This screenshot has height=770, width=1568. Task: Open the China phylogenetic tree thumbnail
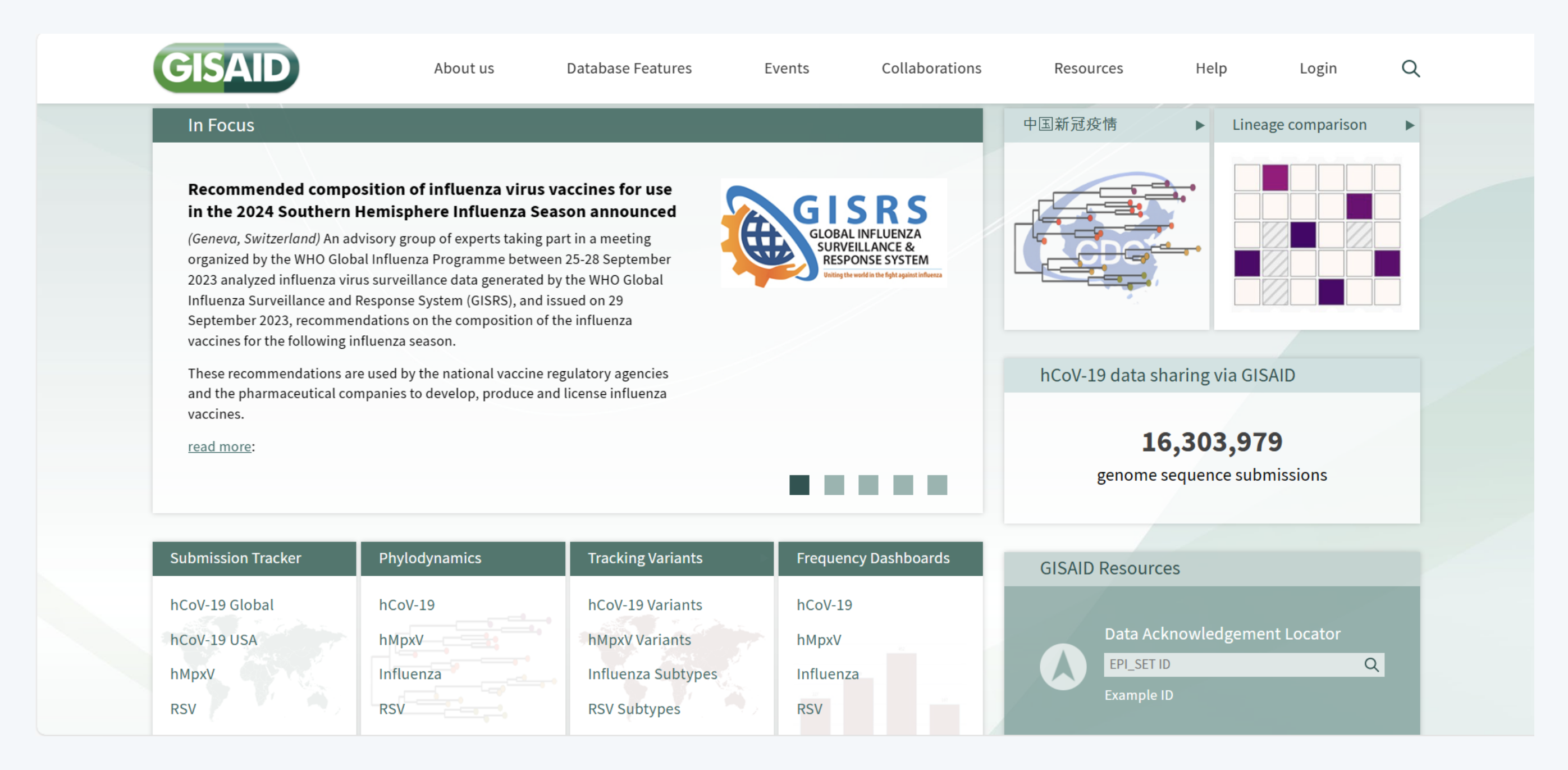coord(1105,235)
